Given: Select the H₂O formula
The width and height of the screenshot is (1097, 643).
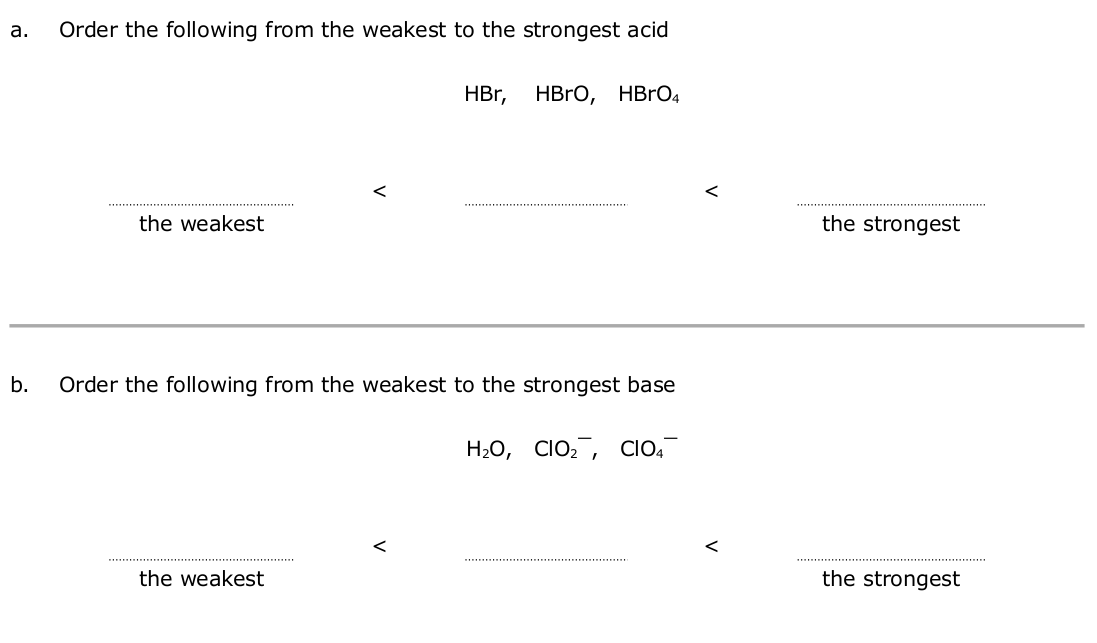Looking at the screenshot, I should [489, 450].
